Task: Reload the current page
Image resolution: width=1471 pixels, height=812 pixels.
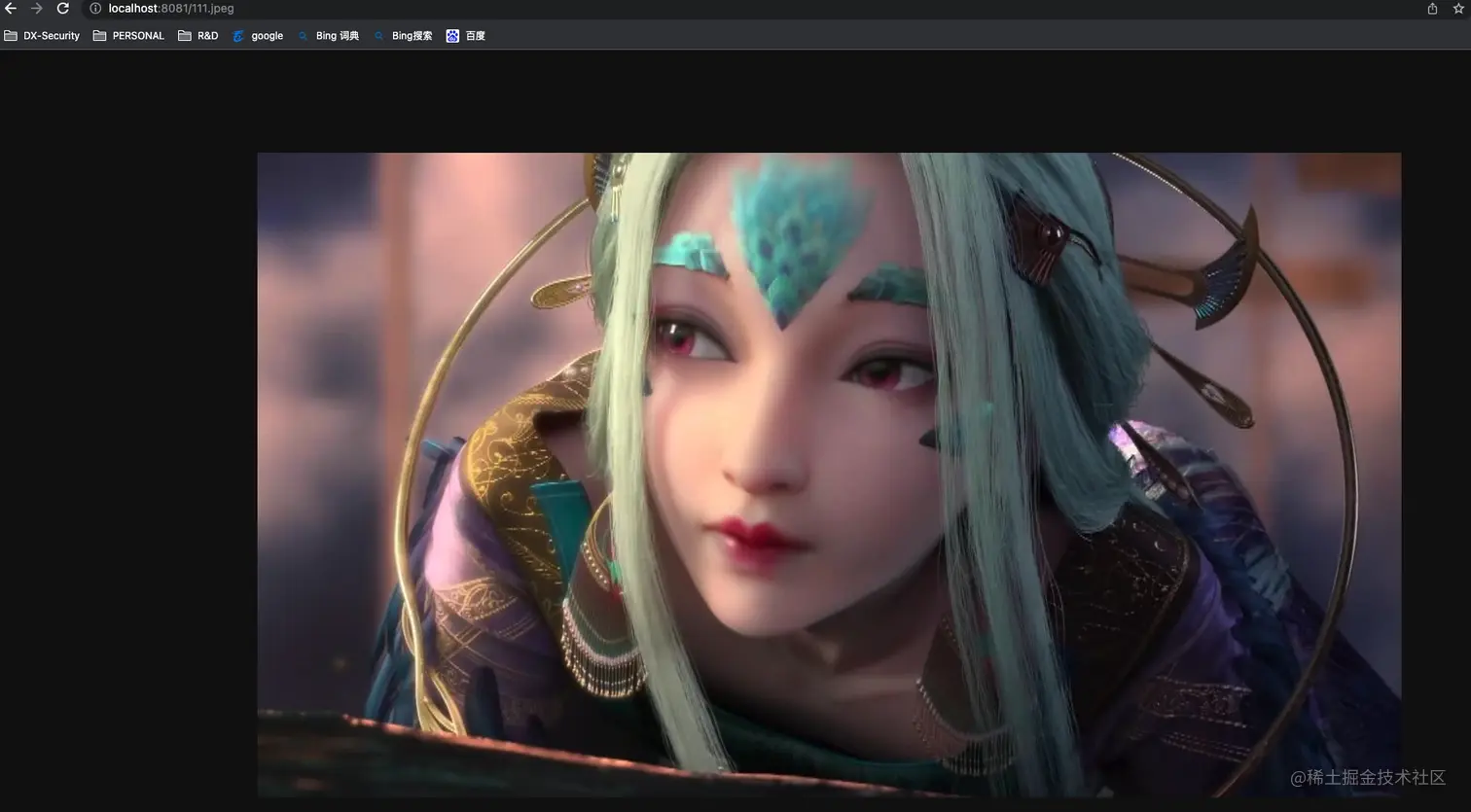Action: pyautogui.click(x=63, y=8)
